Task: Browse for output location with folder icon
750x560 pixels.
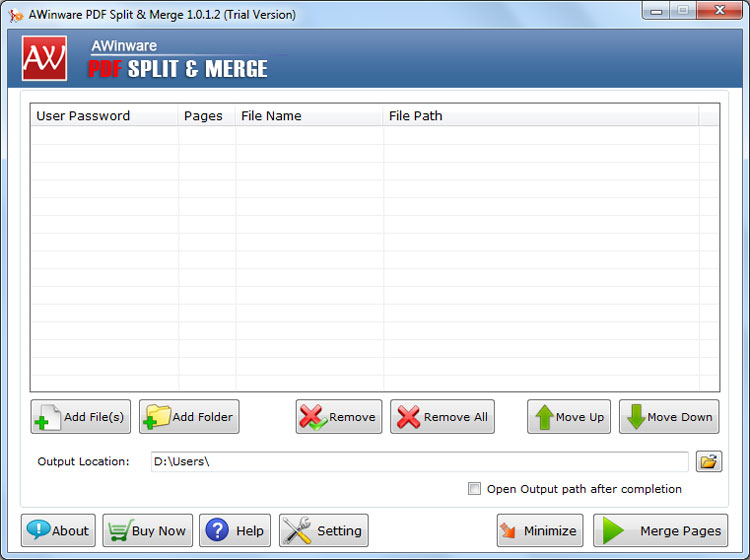Action: (x=708, y=461)
